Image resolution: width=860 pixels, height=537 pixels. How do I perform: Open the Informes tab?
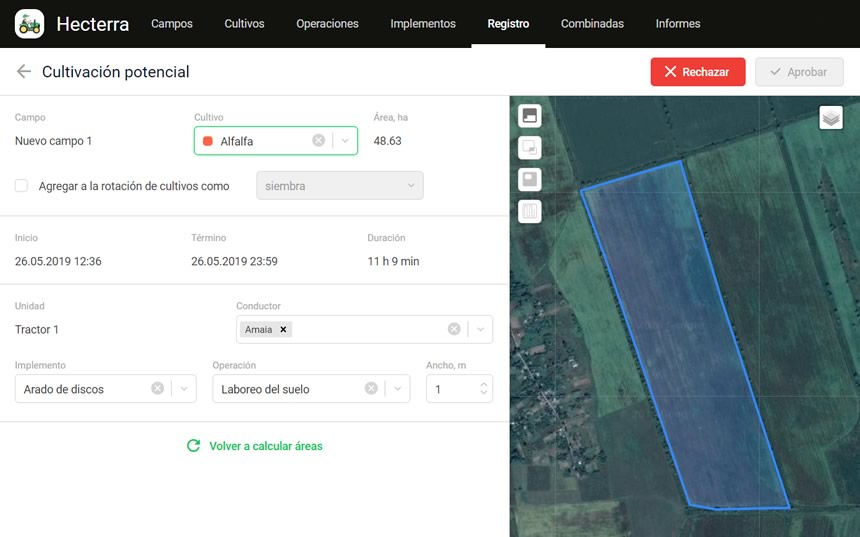click(677, 23)
